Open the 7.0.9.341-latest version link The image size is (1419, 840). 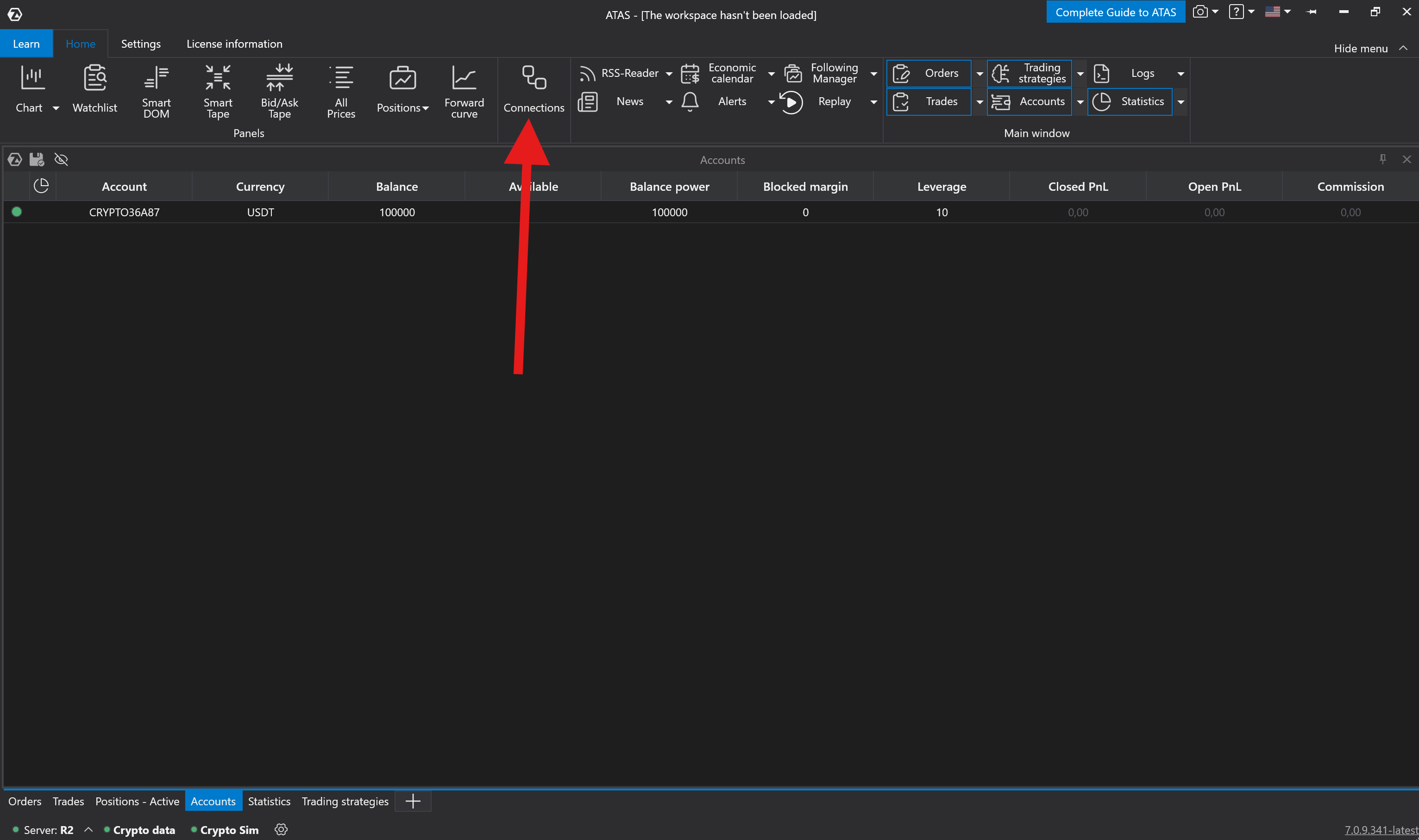pos(1381,830)
